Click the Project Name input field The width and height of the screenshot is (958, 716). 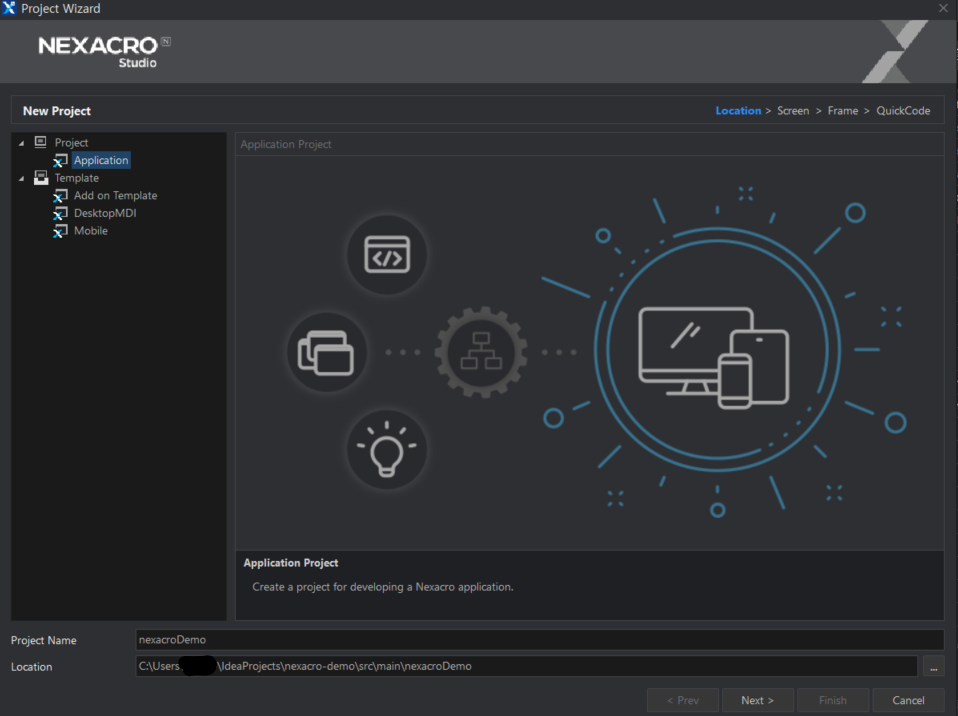click(539, 640)
